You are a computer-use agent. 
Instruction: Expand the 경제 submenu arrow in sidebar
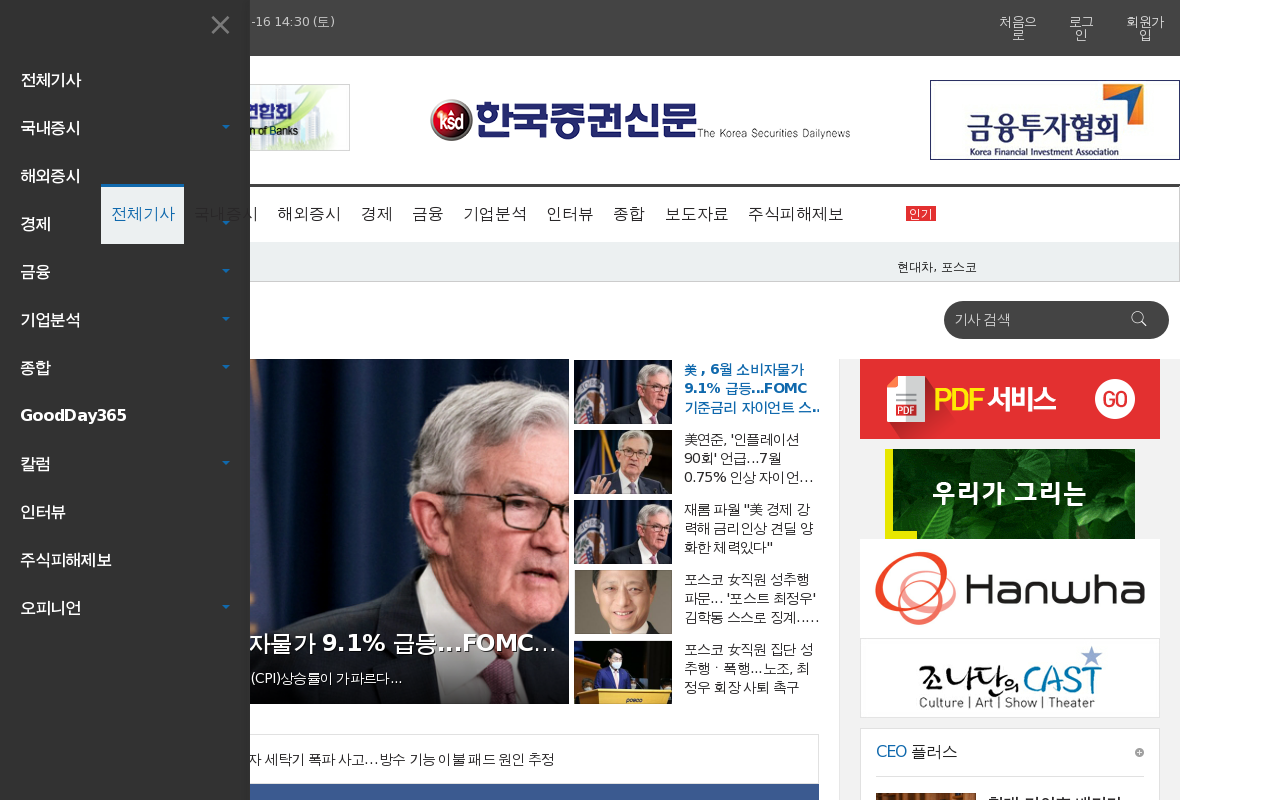(226, 223)
